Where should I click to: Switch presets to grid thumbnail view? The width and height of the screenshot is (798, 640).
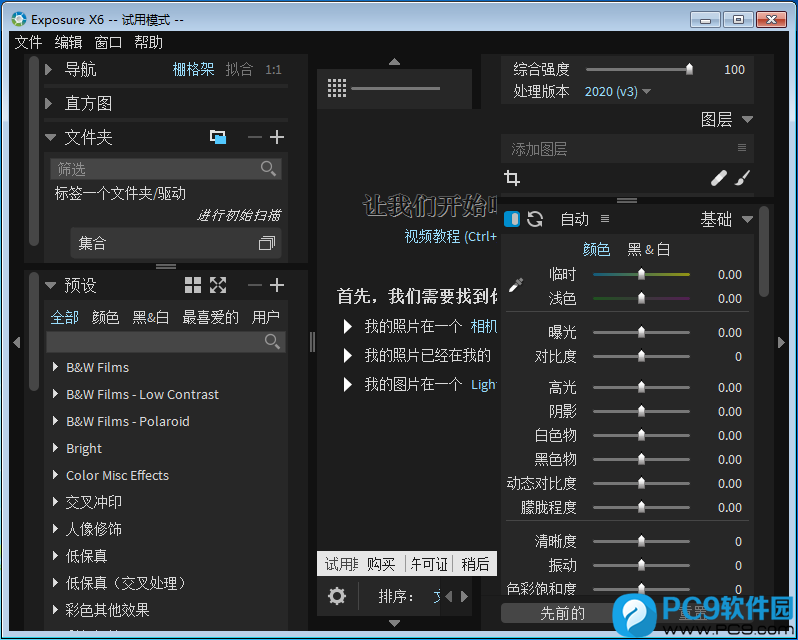[193, 285]
